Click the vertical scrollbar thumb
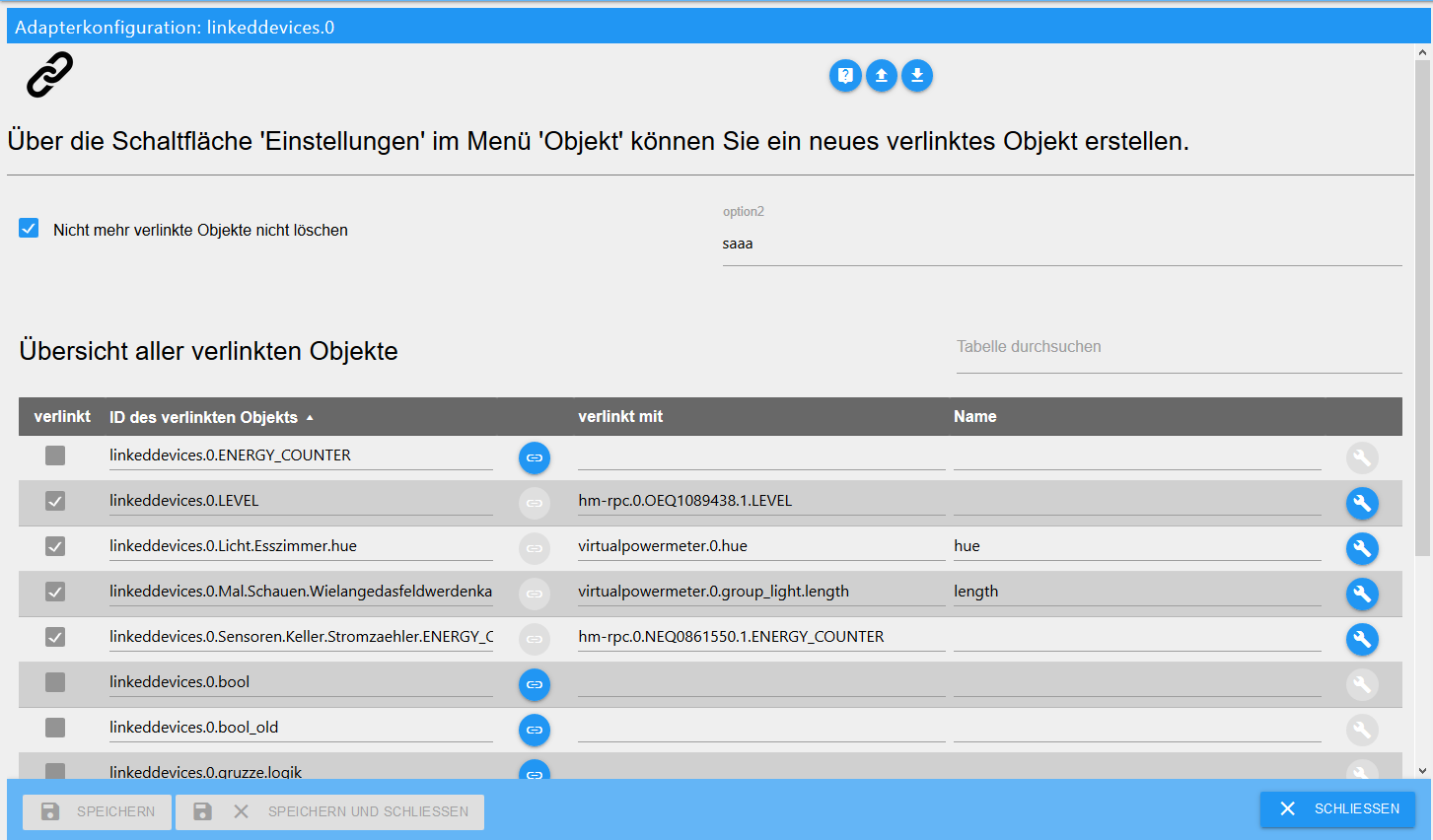Screen dimensions: 1433x840 click(1422, 306)
